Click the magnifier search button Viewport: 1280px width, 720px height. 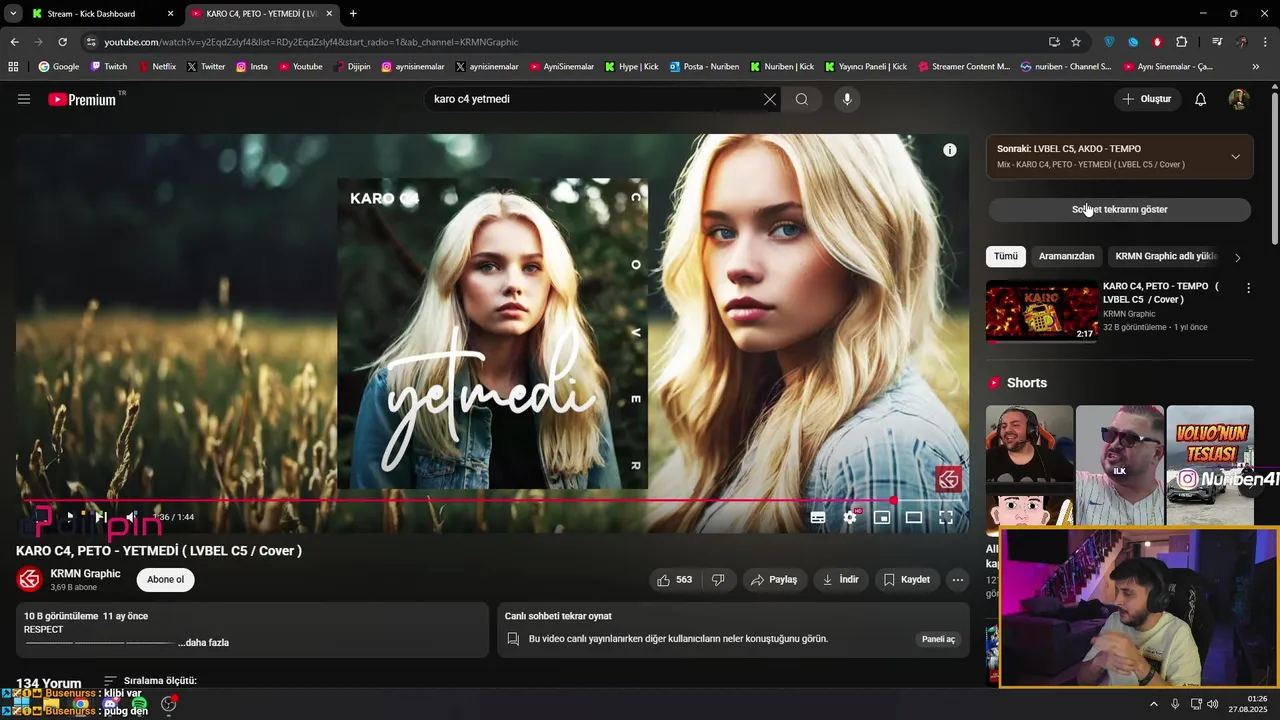click(x=802, y=99)
